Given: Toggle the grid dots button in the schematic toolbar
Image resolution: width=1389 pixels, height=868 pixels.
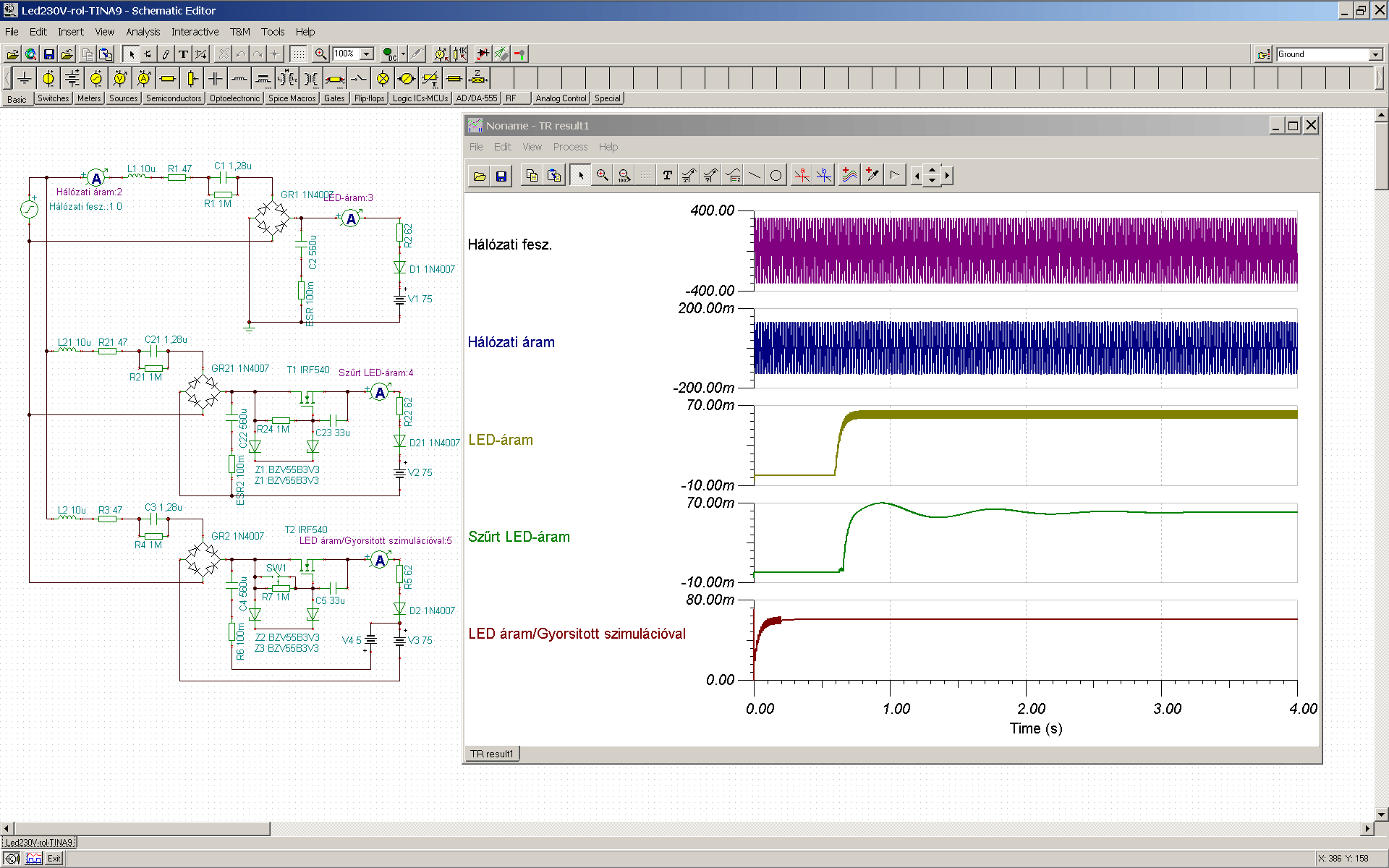Looking at the screenshot, I should click(x=298, y=54).
